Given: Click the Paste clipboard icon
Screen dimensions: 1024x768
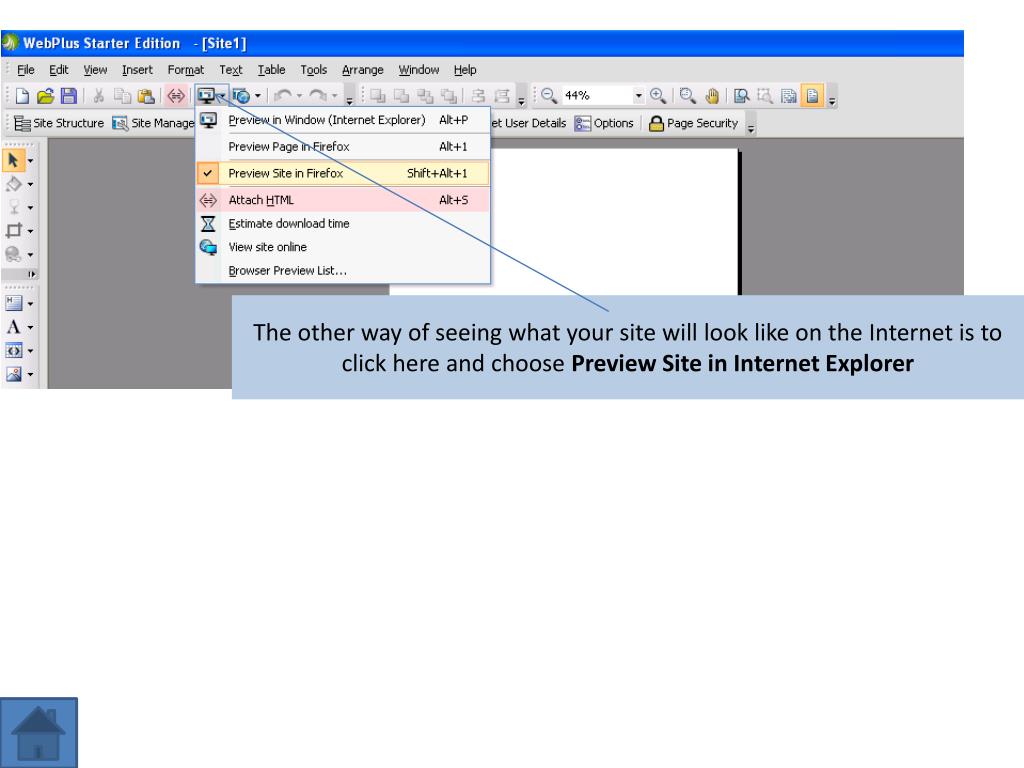Looking at the screenshot, I should click(146, 96).
